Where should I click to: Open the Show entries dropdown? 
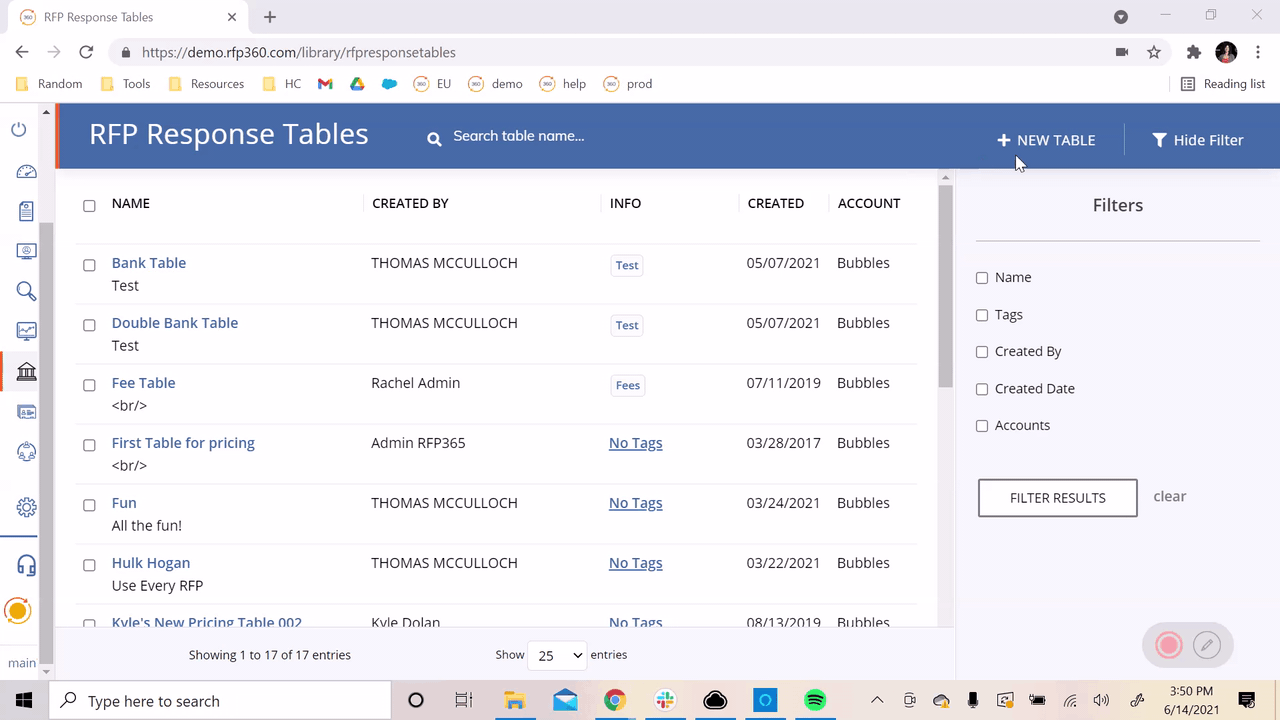[555, 655]
